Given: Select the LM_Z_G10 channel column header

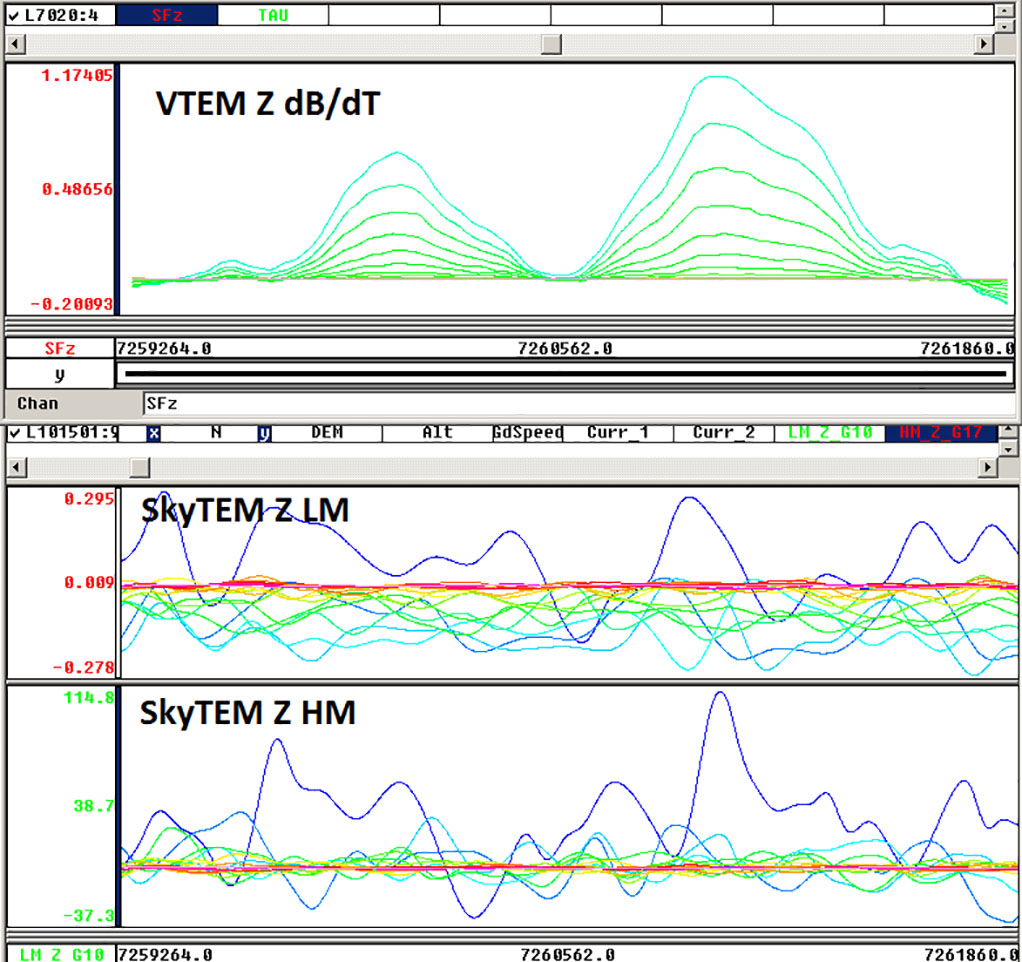Looking at the screenshot, I should click(830, 433).
